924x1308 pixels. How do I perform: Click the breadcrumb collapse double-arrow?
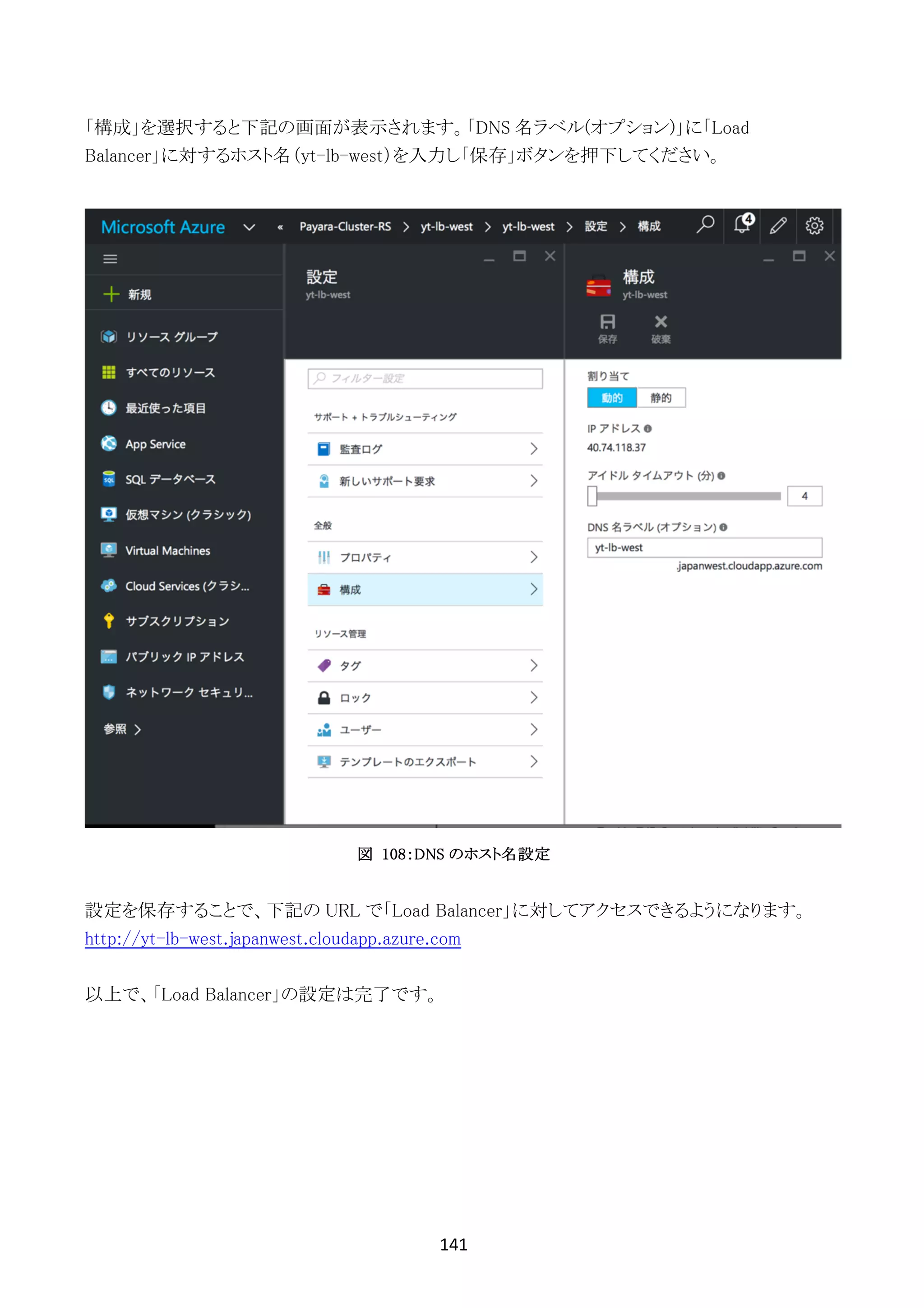(280, 227)
